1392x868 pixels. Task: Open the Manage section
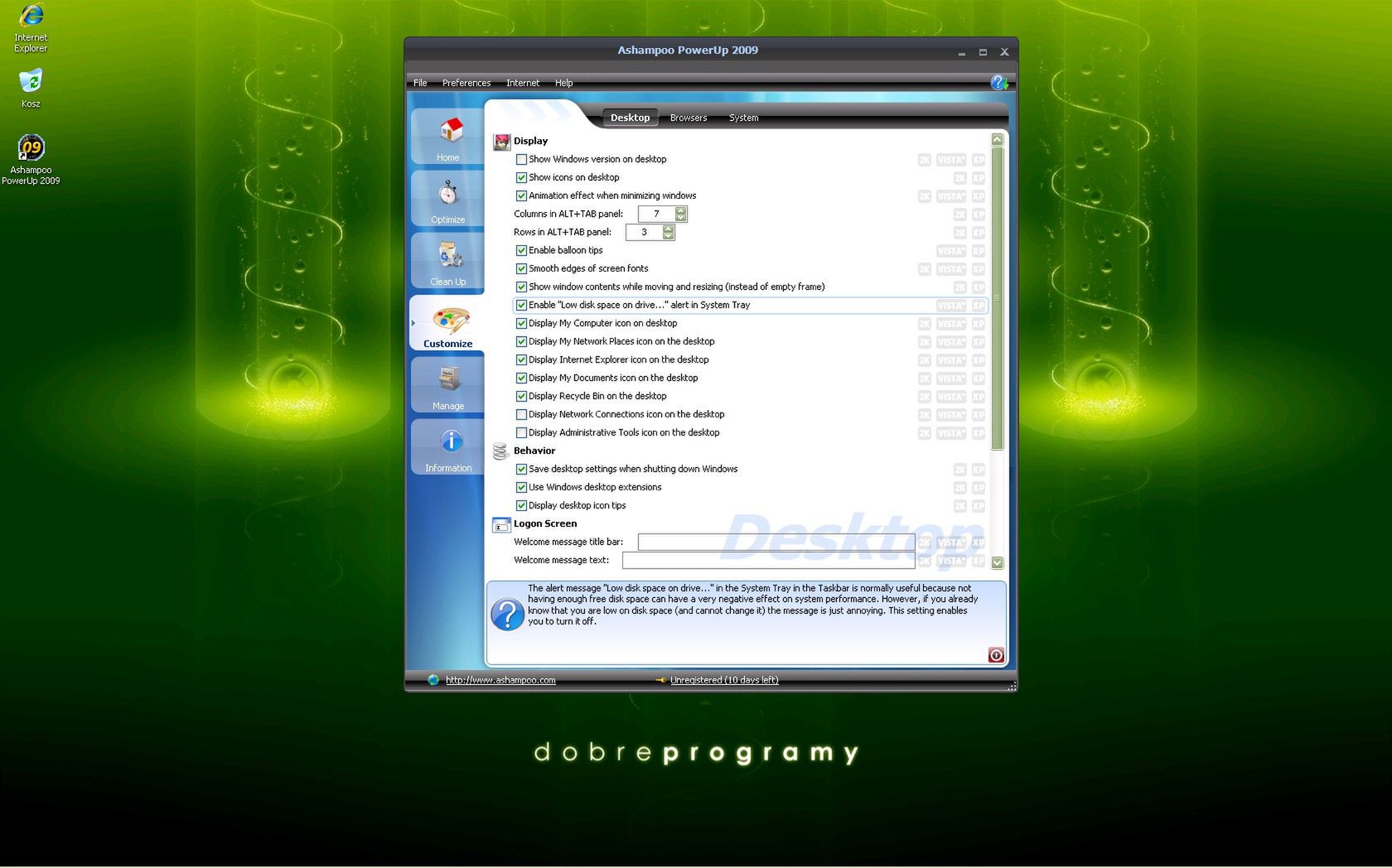coord(447,385)
